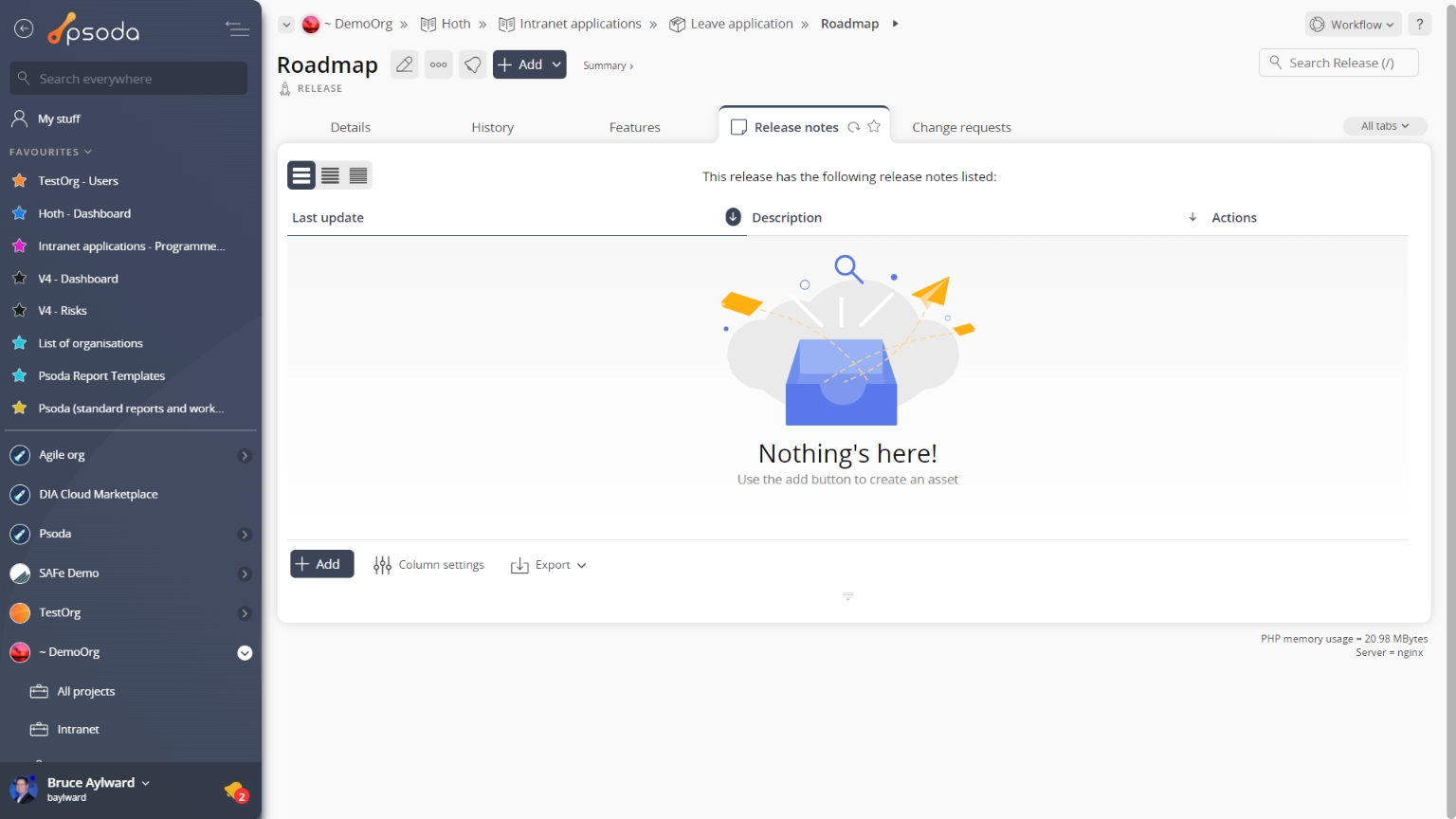The width and height of the screenshot is (1456, 819).
Task: Switch to the Details tab
Action: point(351,127)
